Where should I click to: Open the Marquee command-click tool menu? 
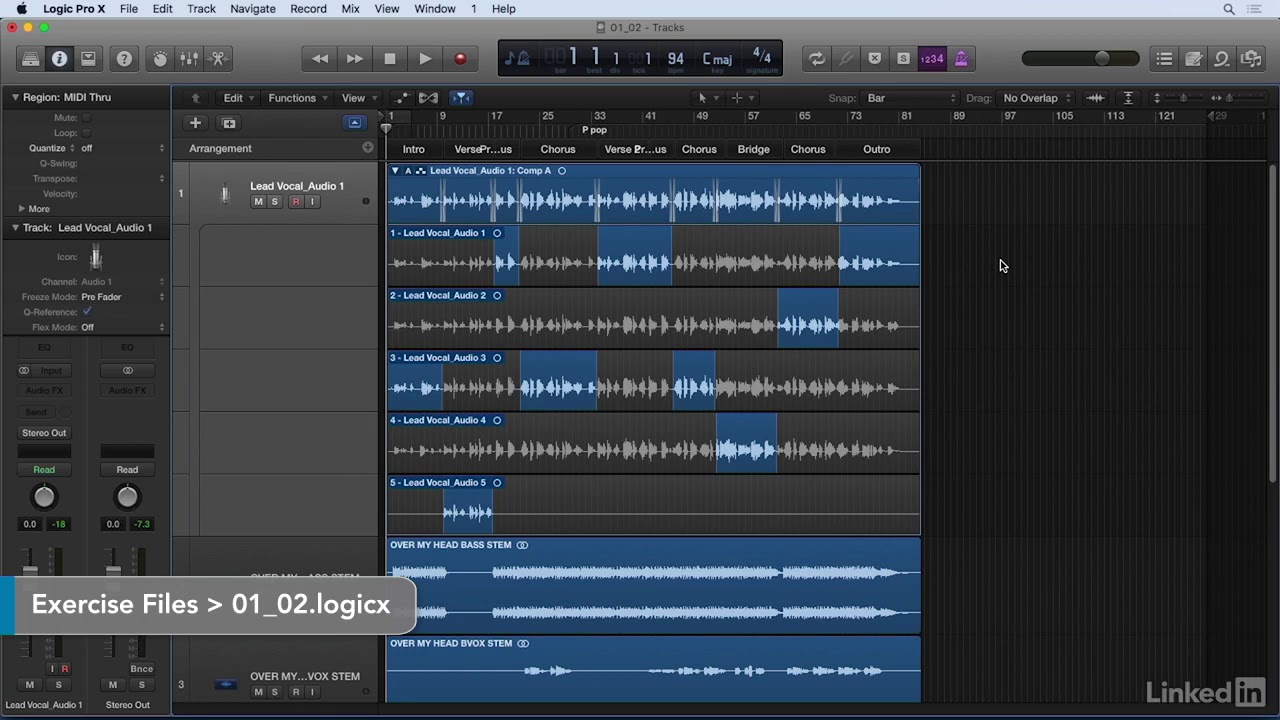pyautogui.click(x=742, y=98)
